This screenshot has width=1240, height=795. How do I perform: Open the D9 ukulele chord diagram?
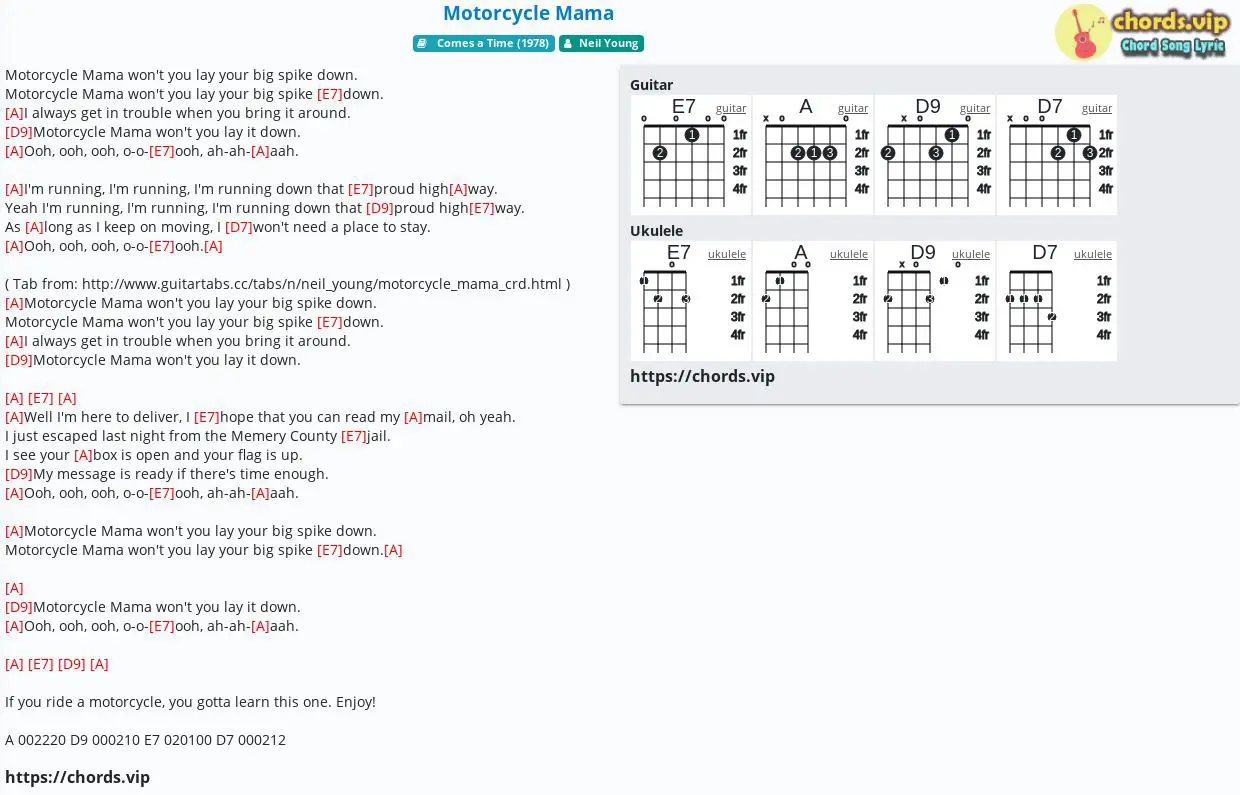(935, 301)
